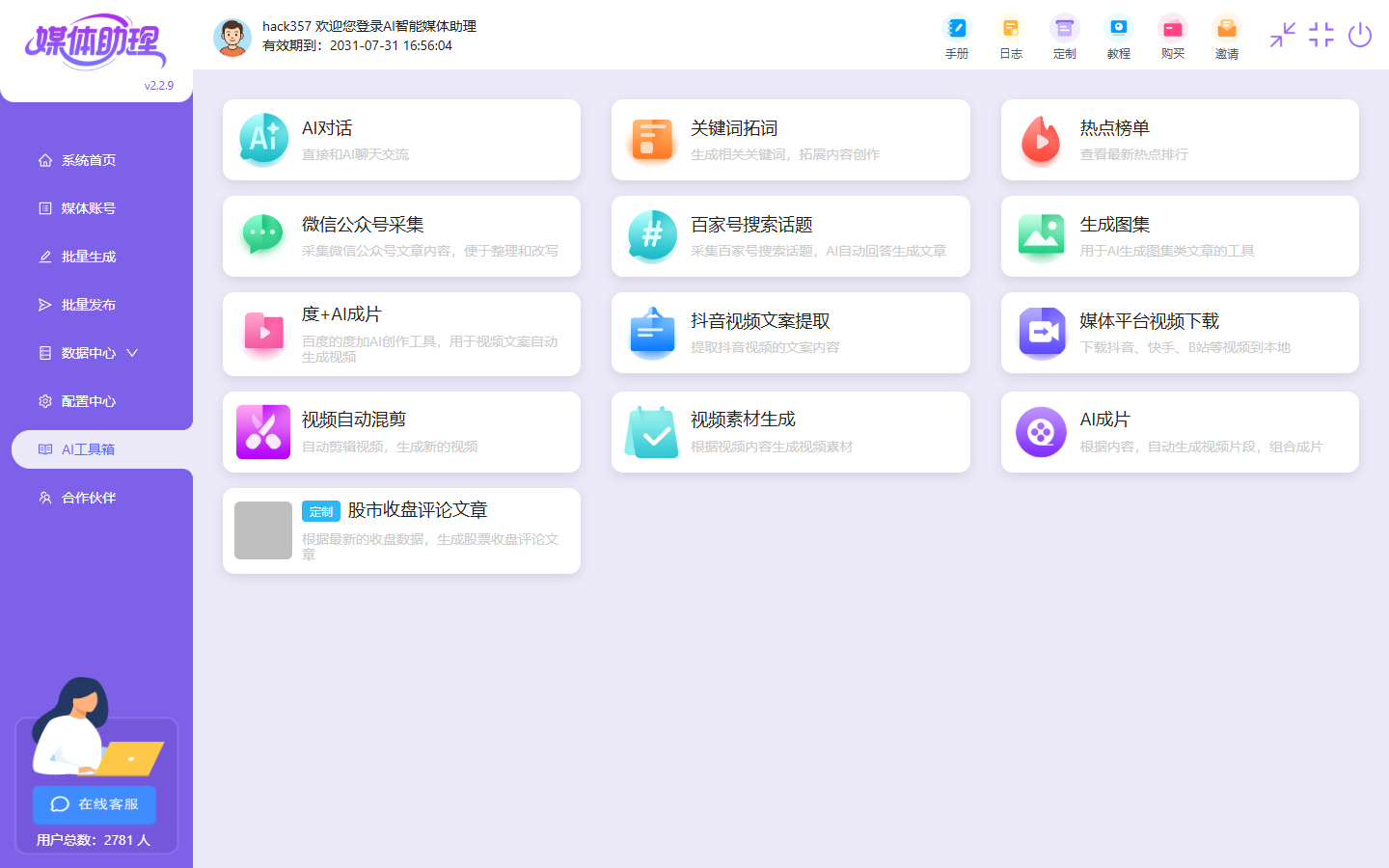Expand the 数据中心 menu chevron
The image size is (1389, 868).
tap(132, 353)
